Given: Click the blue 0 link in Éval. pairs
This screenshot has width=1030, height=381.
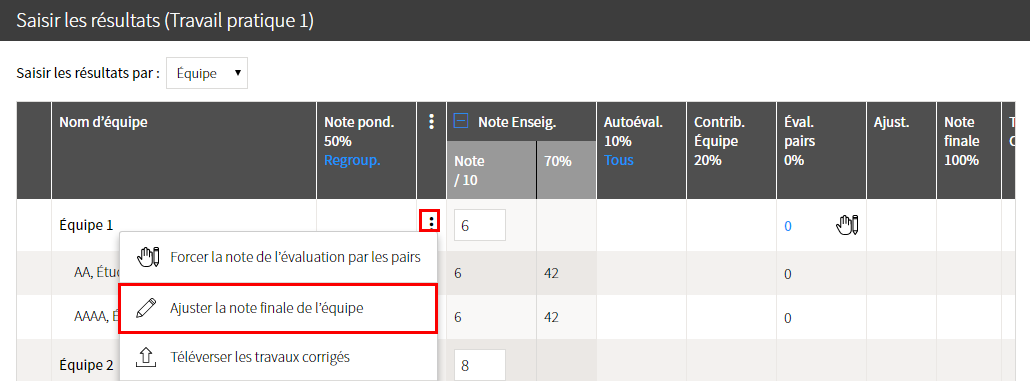Looking at the screenshot, I should (x=788, y=226).
